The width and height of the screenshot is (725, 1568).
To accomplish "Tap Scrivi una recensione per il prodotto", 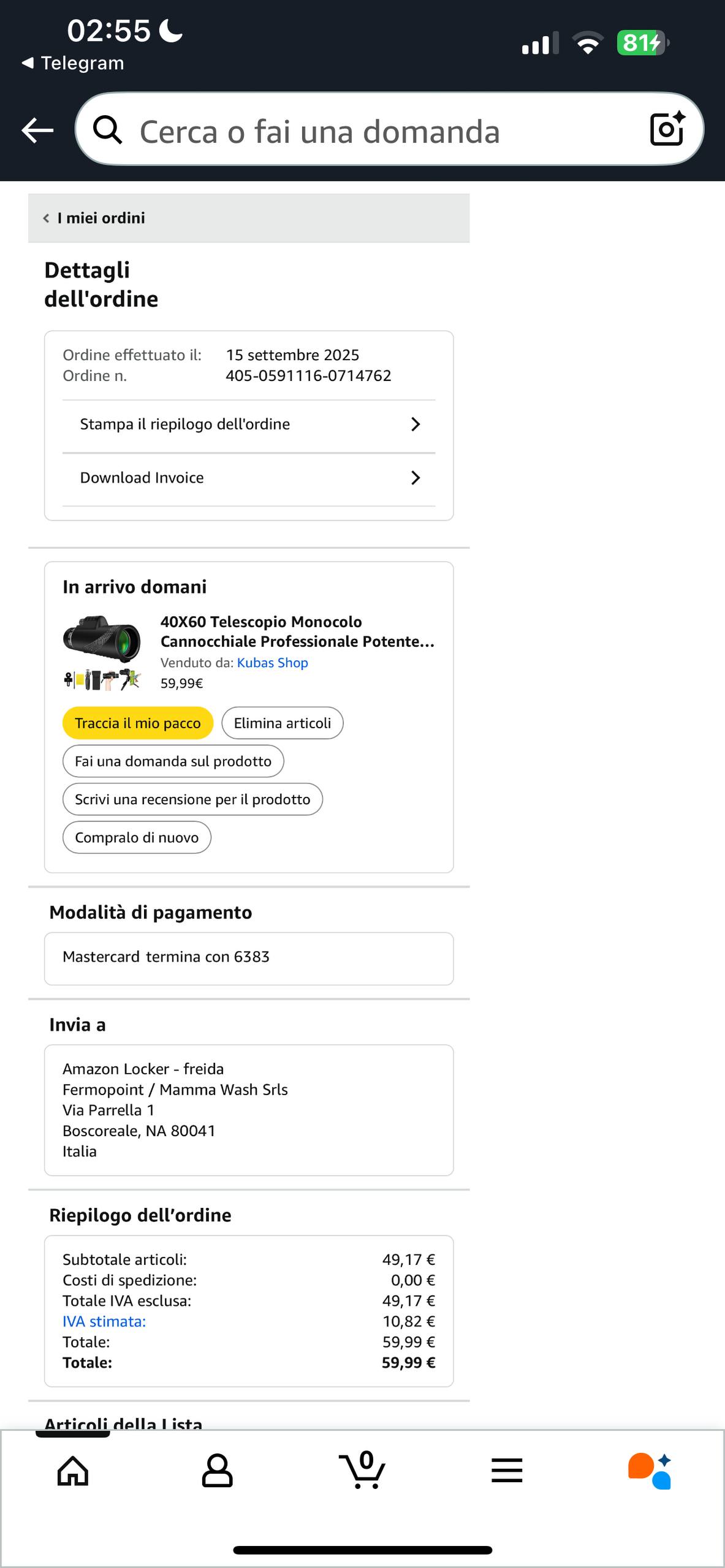I will pos(192,799).
